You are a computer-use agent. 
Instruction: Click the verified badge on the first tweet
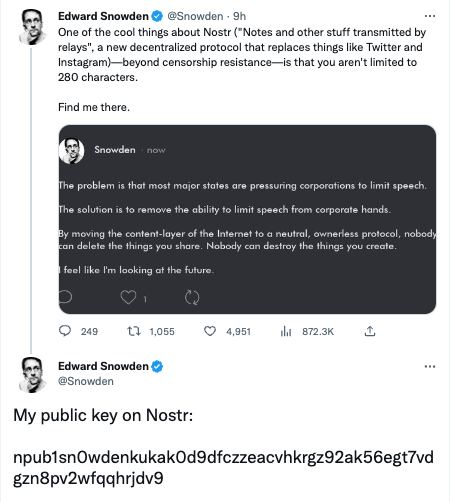click(157, 16)
